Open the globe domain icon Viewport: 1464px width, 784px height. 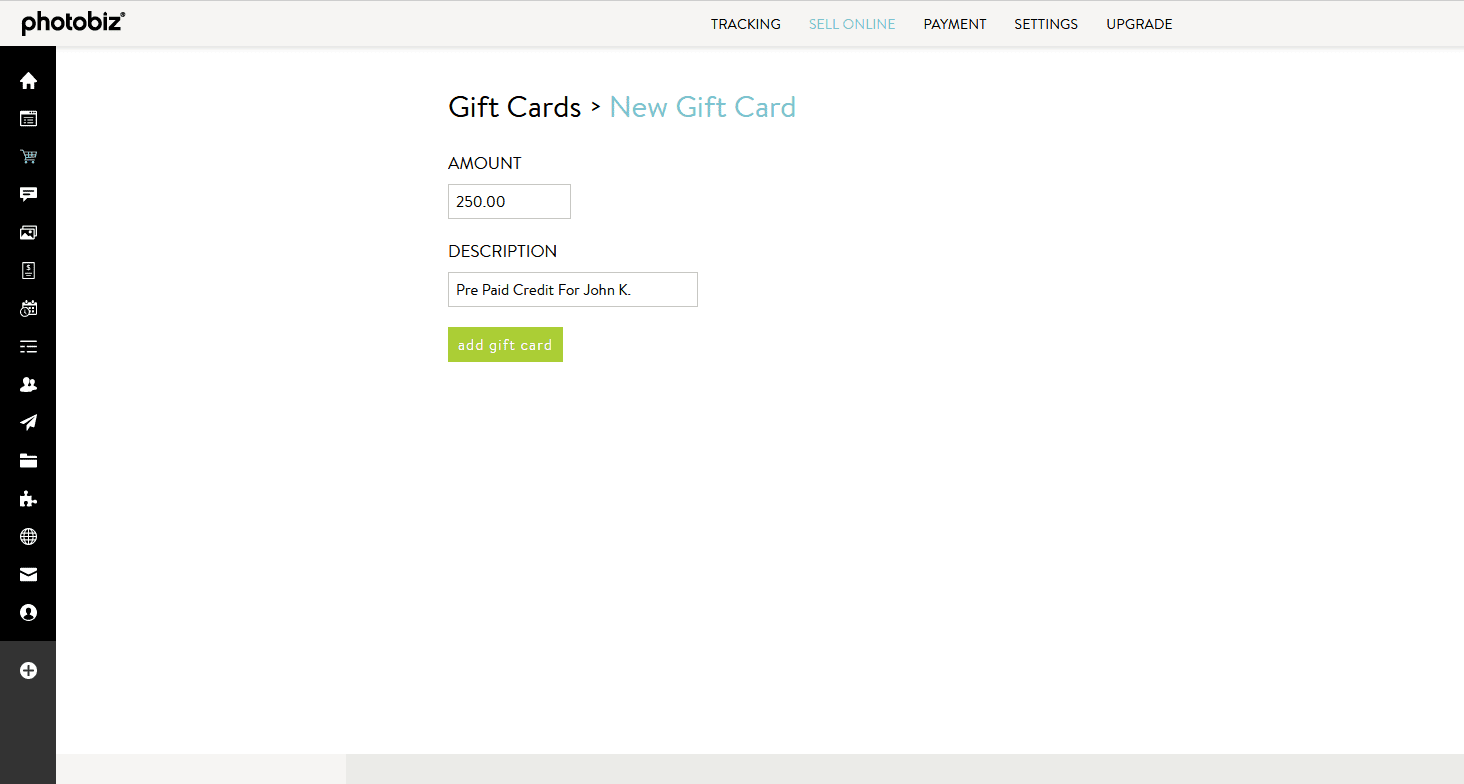(28, 536)
